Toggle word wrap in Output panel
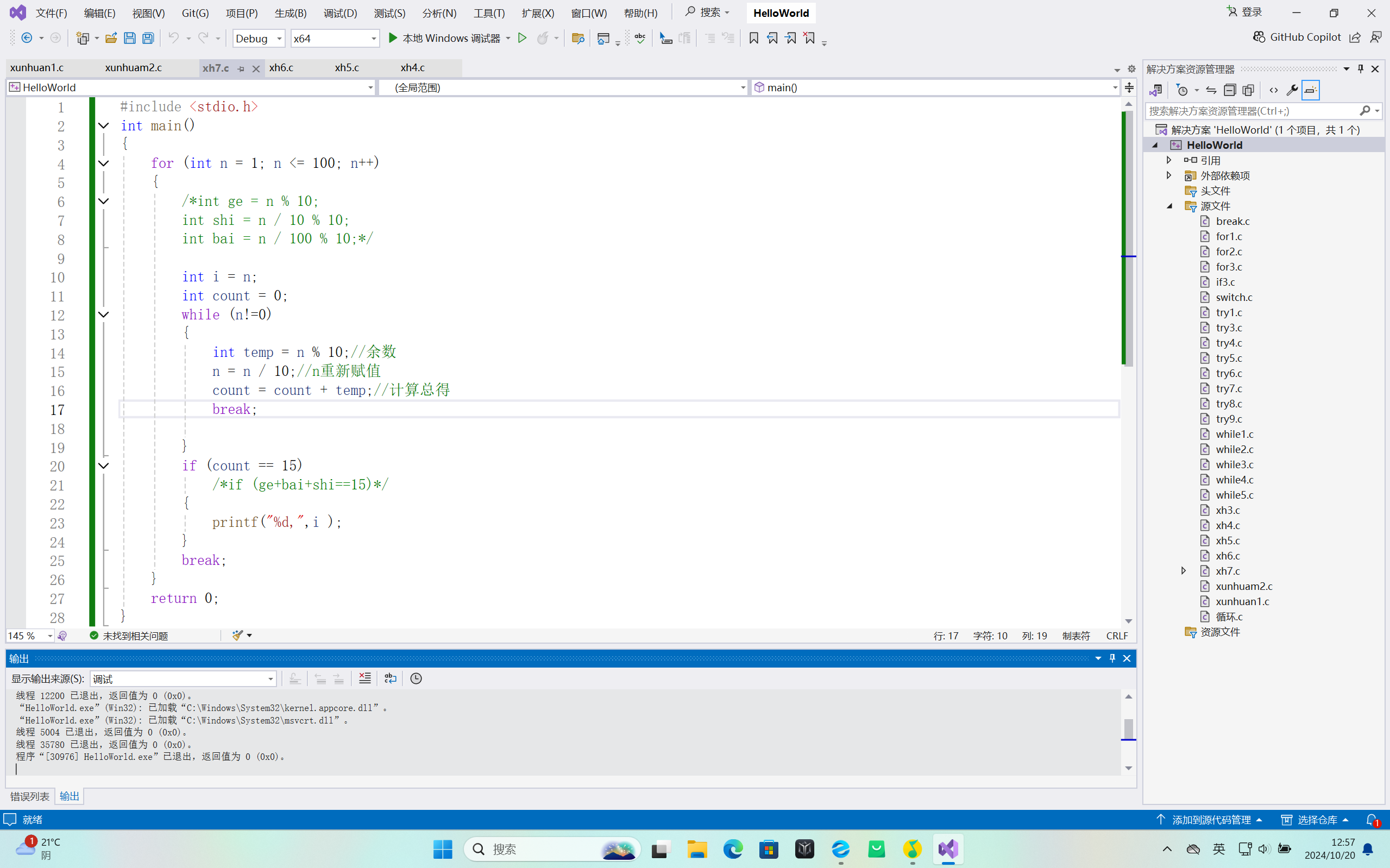This screenshot has width=1390, height=868. [390, 678]
